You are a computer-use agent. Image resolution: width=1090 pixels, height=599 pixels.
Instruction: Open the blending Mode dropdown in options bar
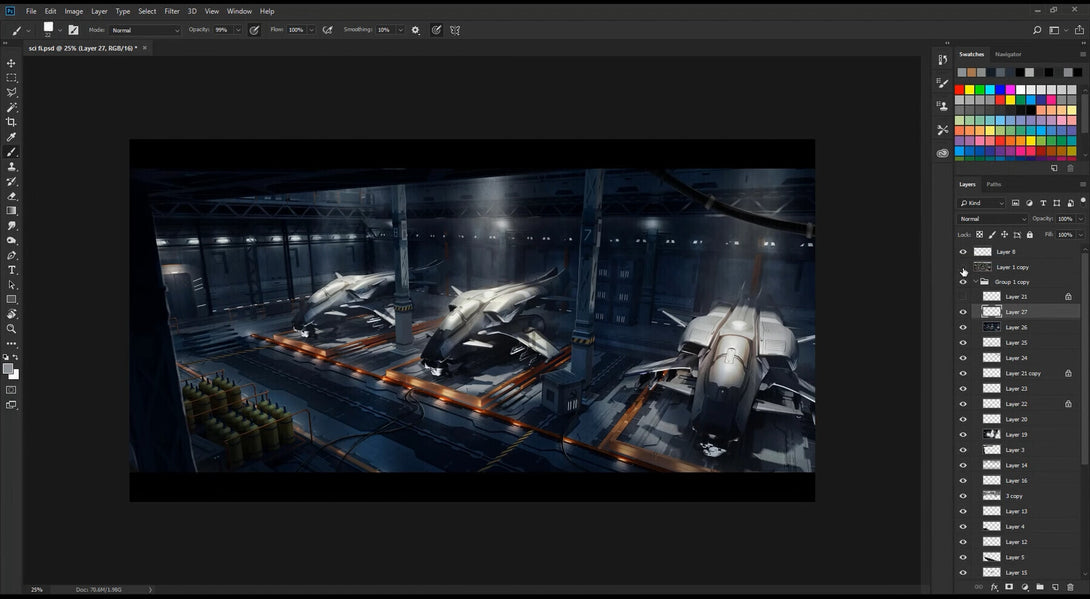point(145,30)
